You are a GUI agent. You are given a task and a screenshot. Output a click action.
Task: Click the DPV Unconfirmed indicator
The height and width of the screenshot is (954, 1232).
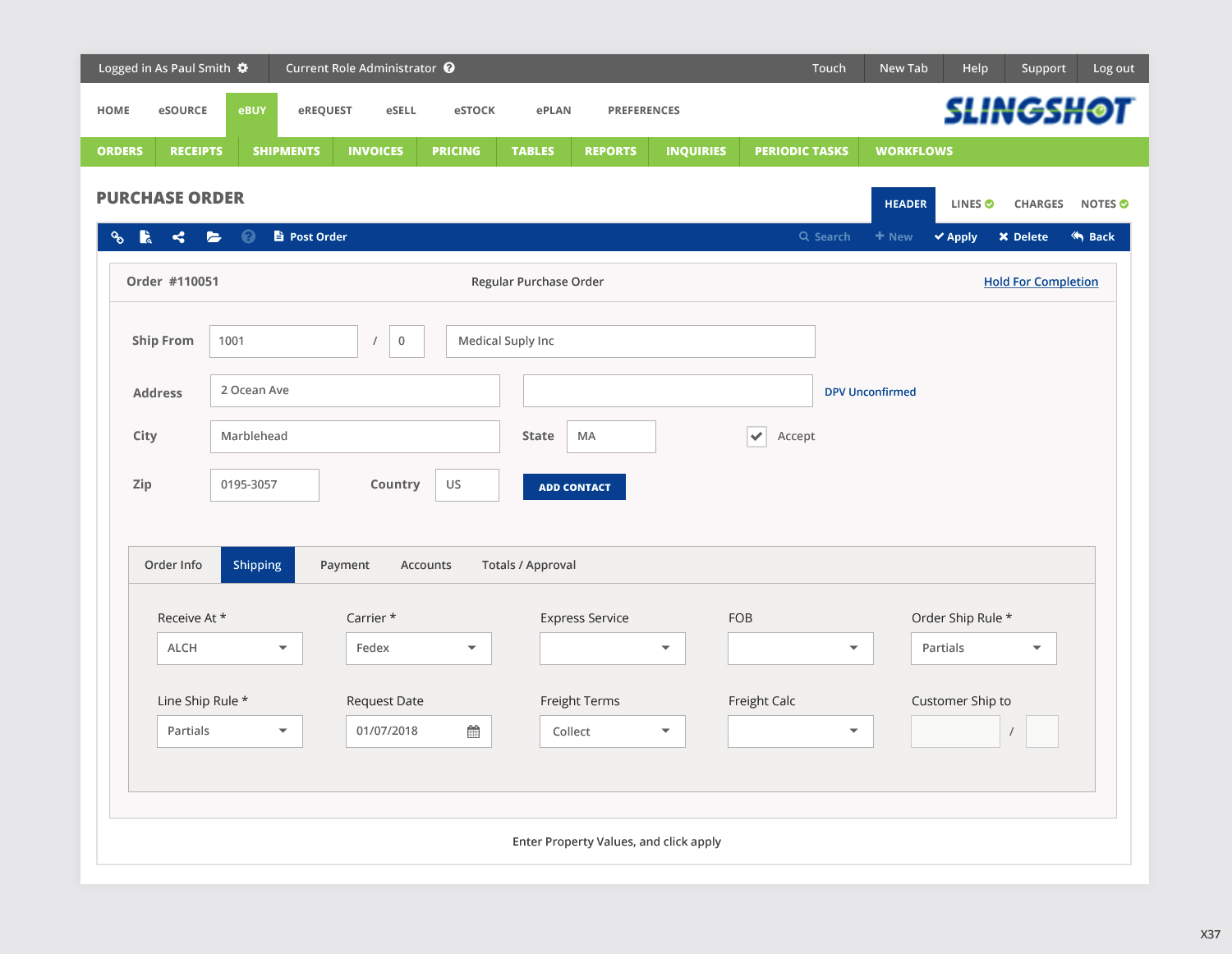click(869, 392)
